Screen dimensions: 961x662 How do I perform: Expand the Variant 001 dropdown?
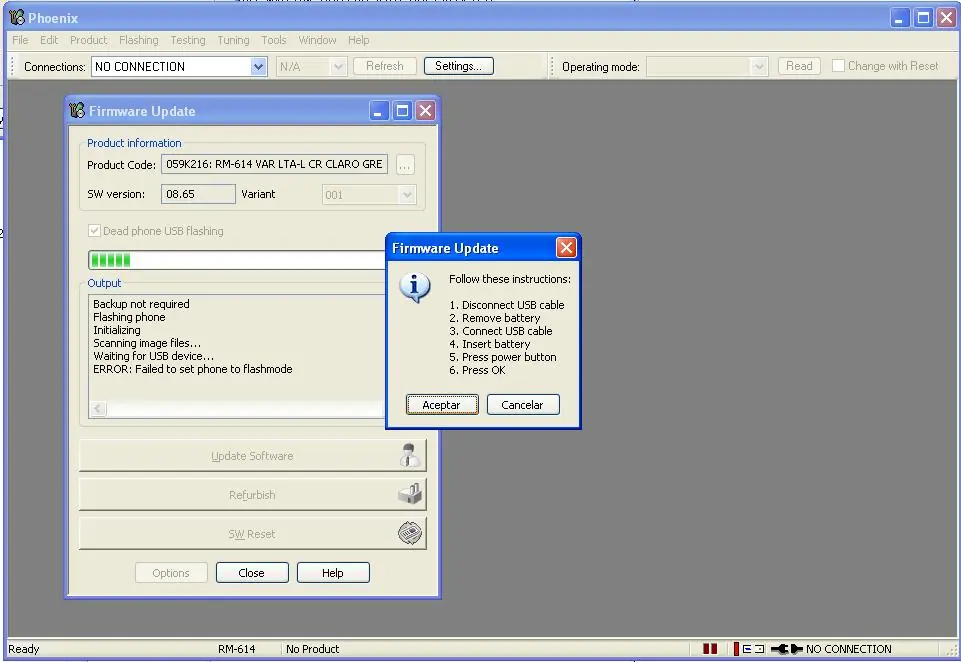[407, 195]
